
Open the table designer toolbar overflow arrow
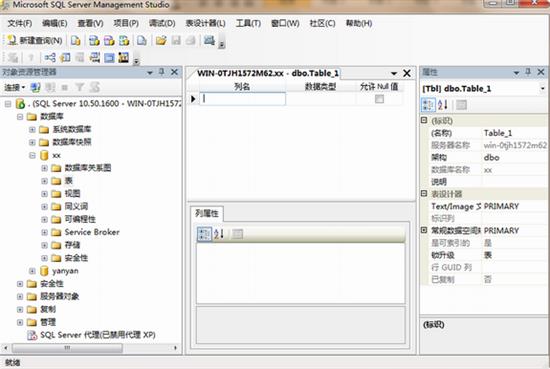pyautogui.click(x=136, y=61)
